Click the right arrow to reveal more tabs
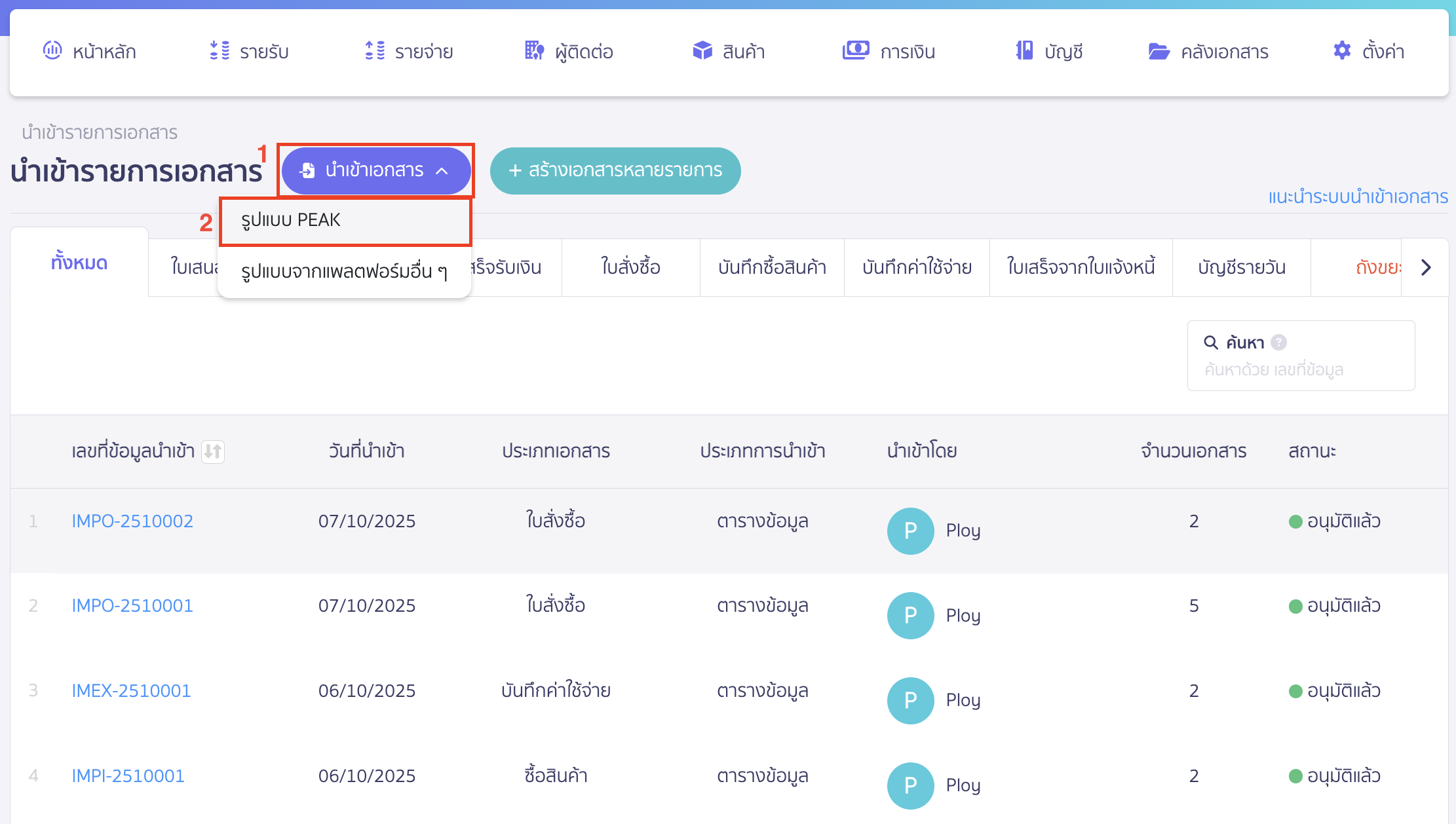This screenshot has height=824, width=1456. [1425, 267]
